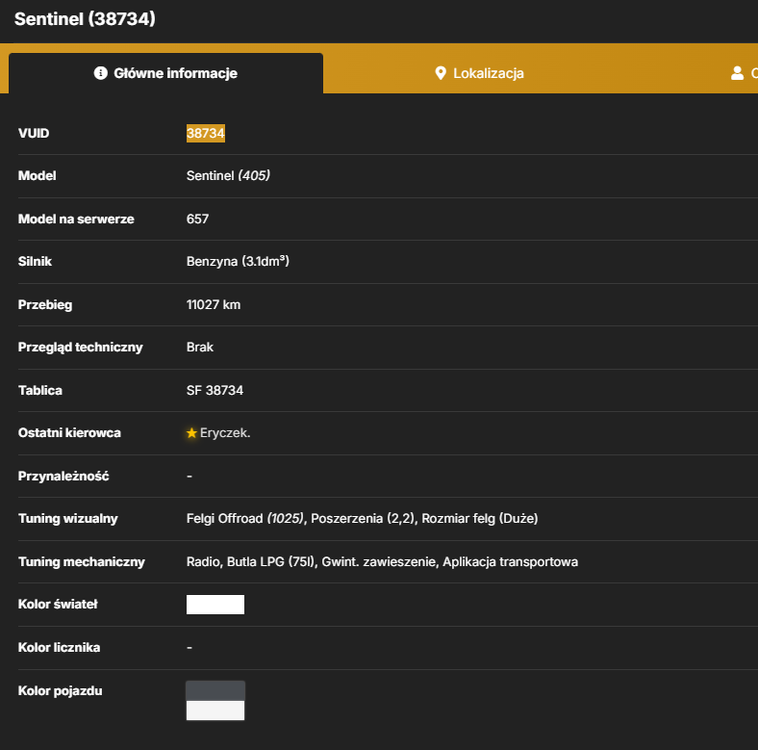Click the Kolor licznika label
This screenshot has width=758, height=750.
point(59,647)
